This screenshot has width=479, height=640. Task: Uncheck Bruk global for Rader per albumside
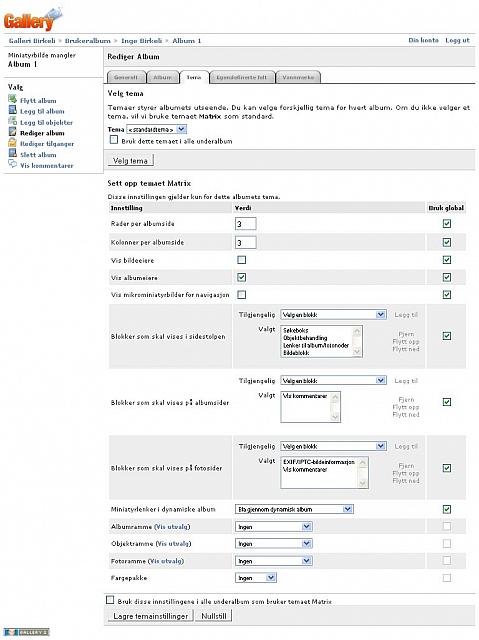(x=447, y=223)
